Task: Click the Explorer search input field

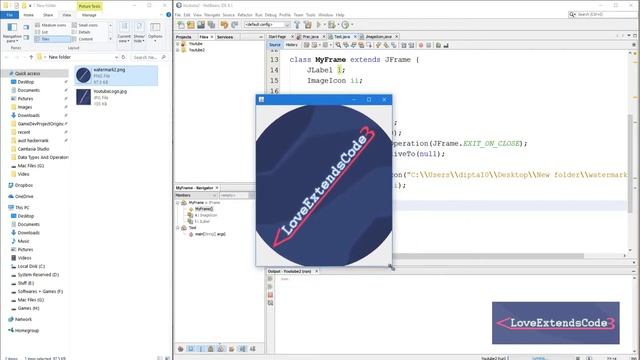Action: (149, 57)
